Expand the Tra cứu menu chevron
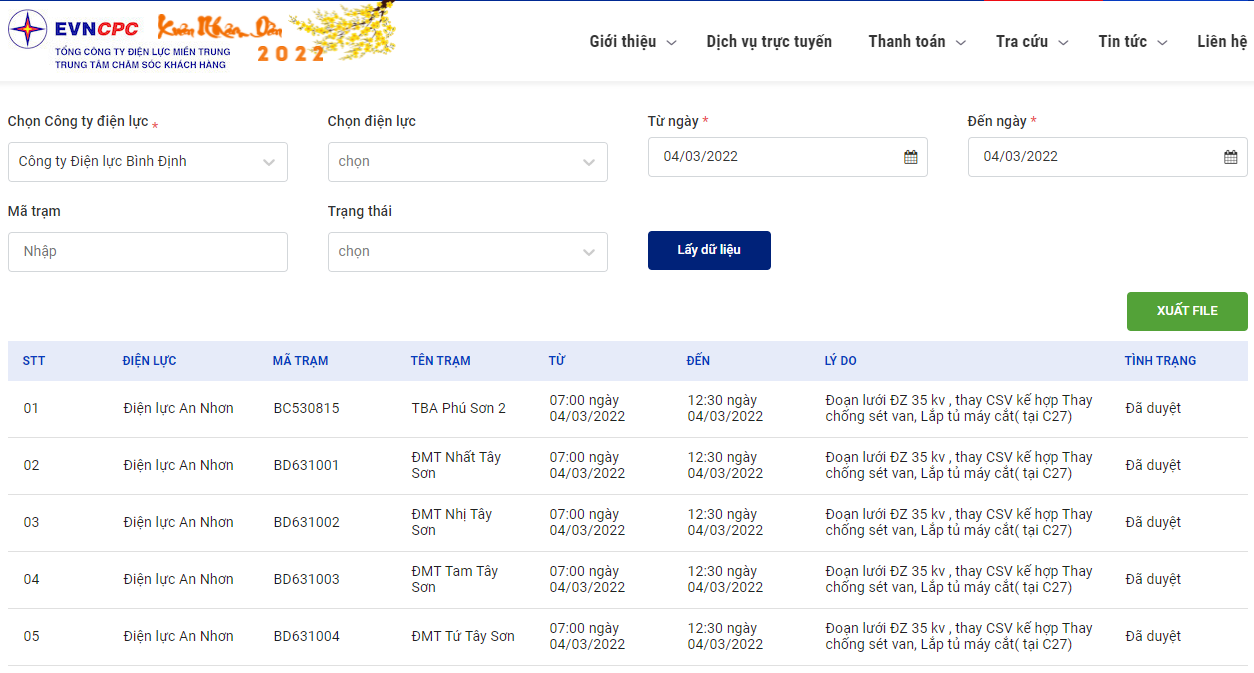 (x=1063, y=43)
